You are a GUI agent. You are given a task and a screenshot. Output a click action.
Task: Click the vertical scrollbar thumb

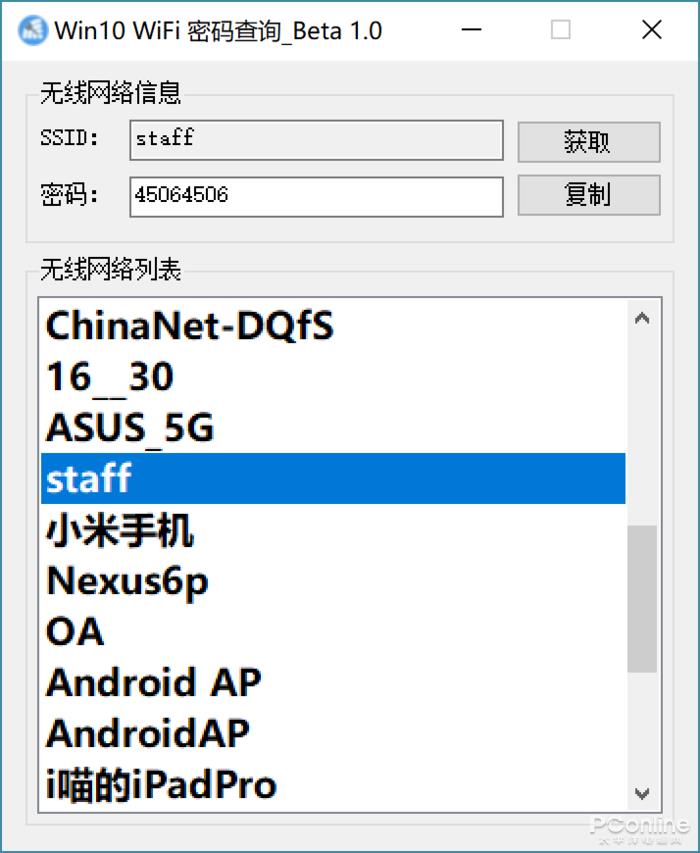tap(642, 598)
